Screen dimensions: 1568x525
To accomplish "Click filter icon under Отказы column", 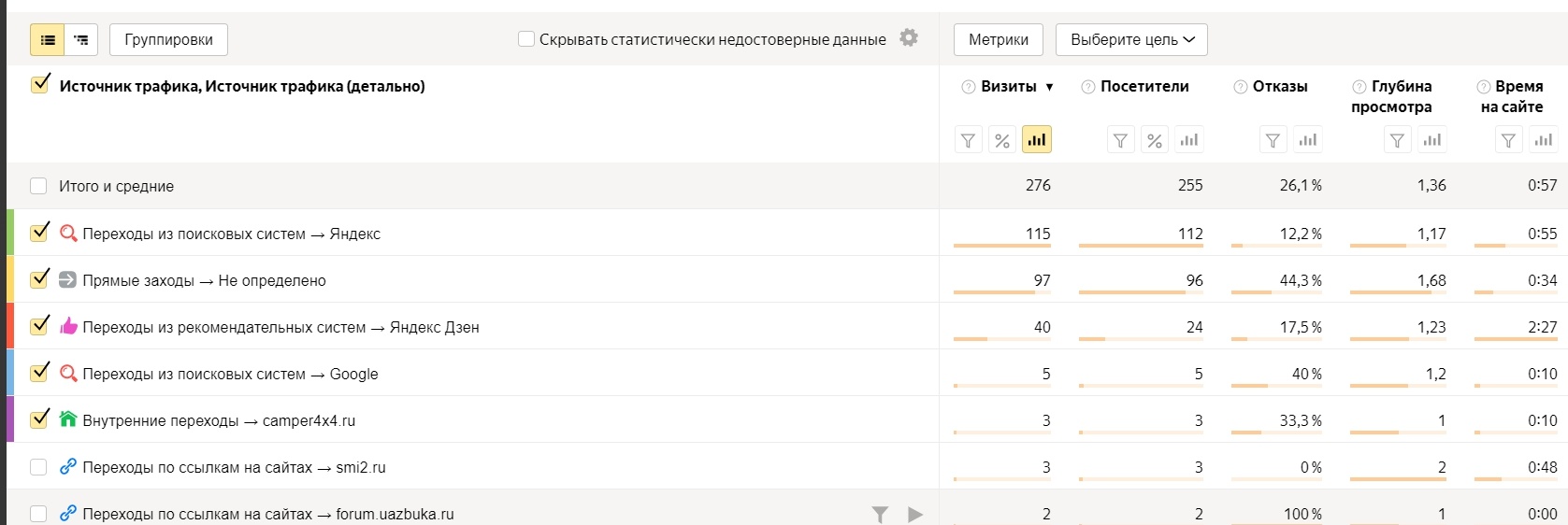I will click(1273, 140).
